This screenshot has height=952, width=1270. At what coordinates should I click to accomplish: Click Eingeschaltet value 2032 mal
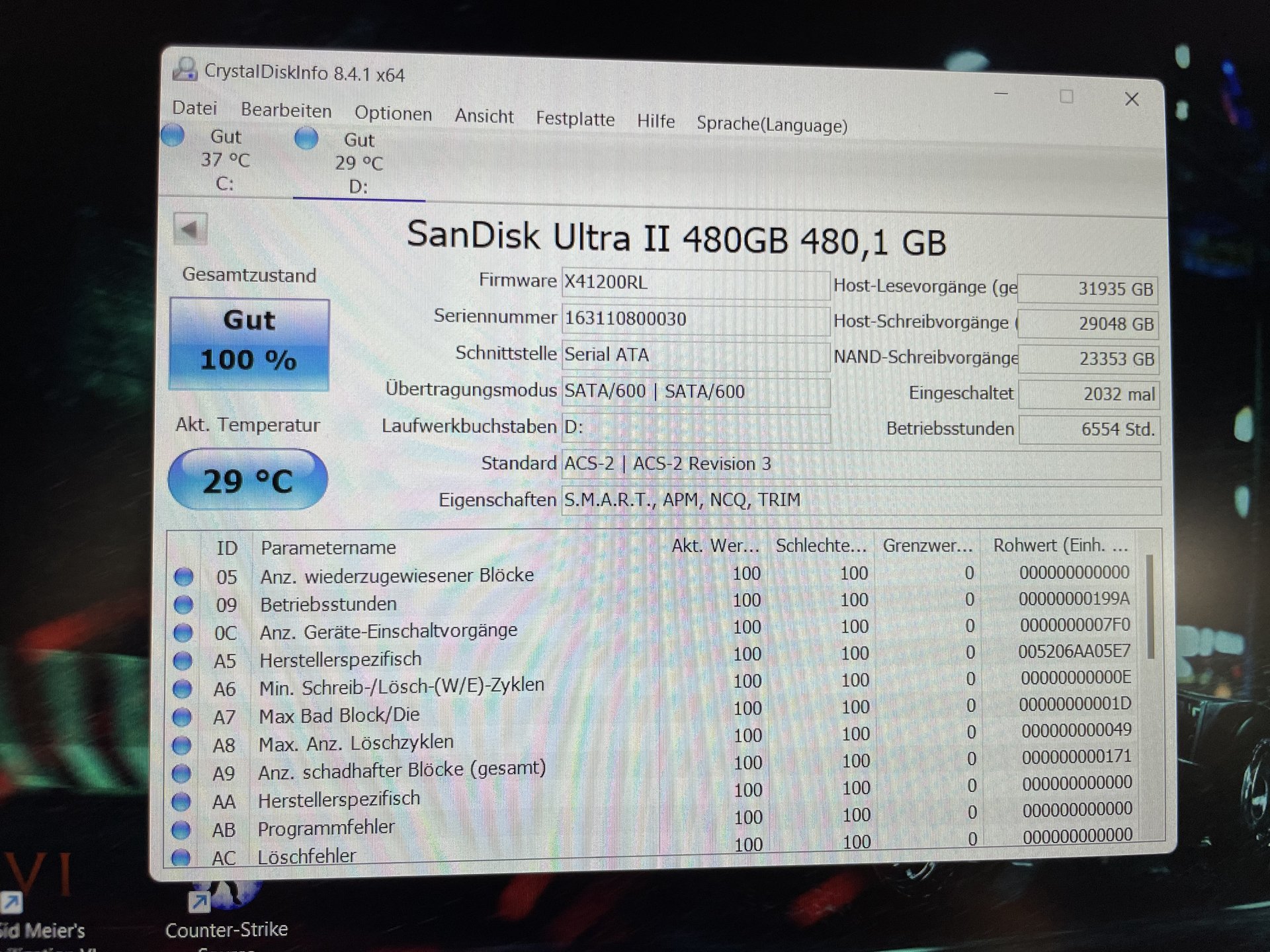click(x=1089, y=395)
